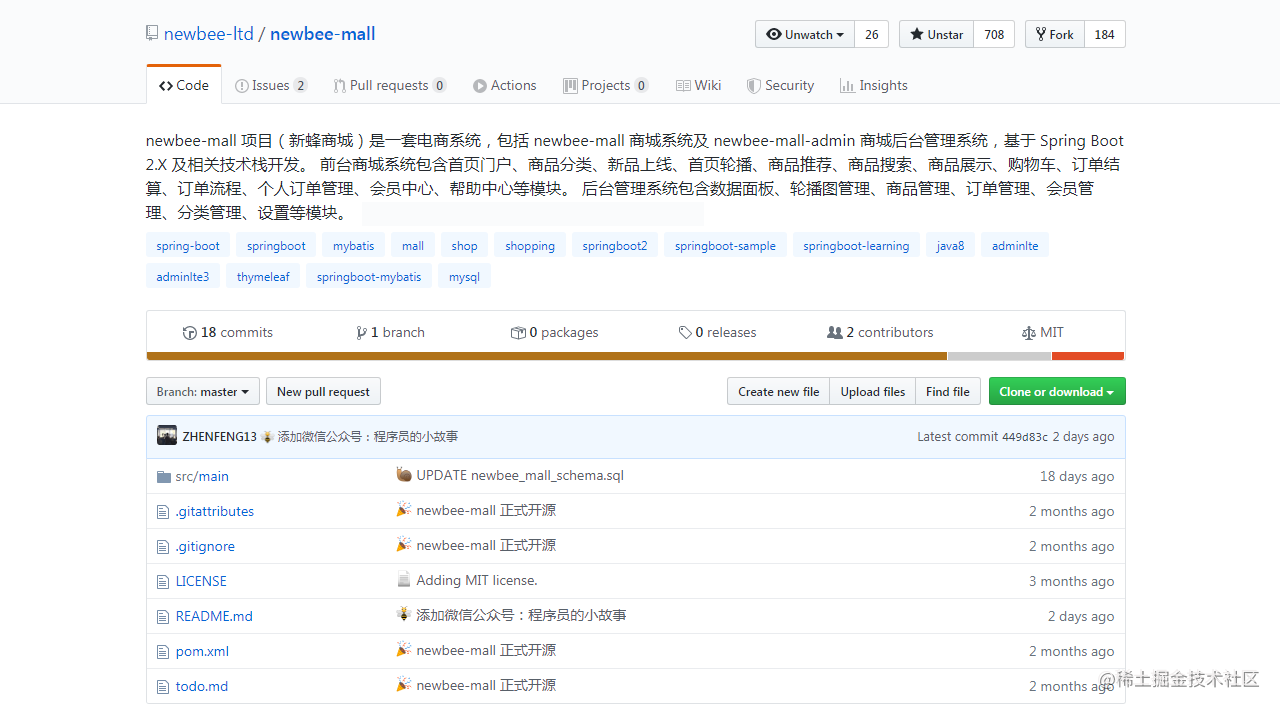Screen dimensions: 1280x710
Task: Open the Projects tab
Action: coord(606,85)
